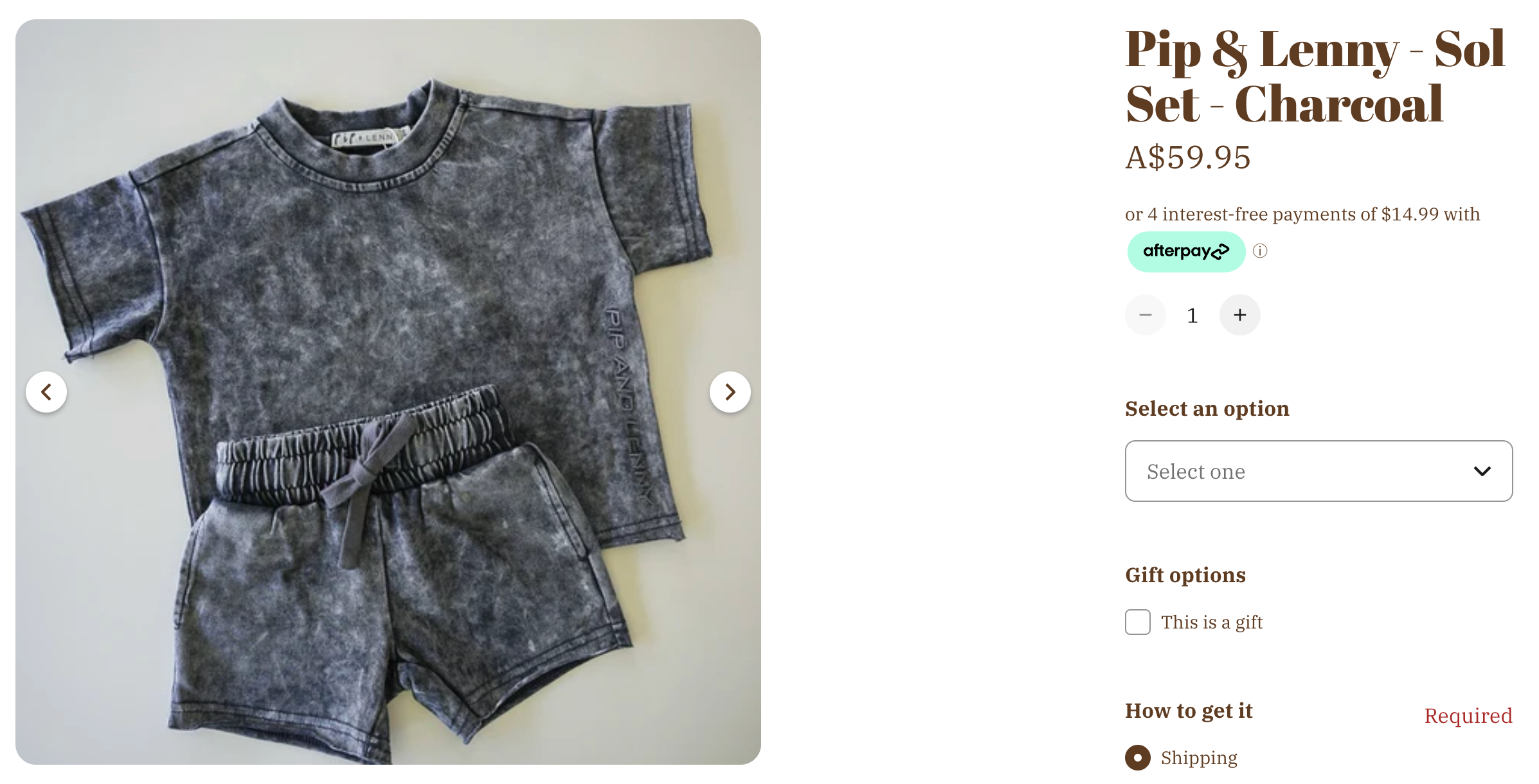Click the How to get it heading

point(1189,710)
